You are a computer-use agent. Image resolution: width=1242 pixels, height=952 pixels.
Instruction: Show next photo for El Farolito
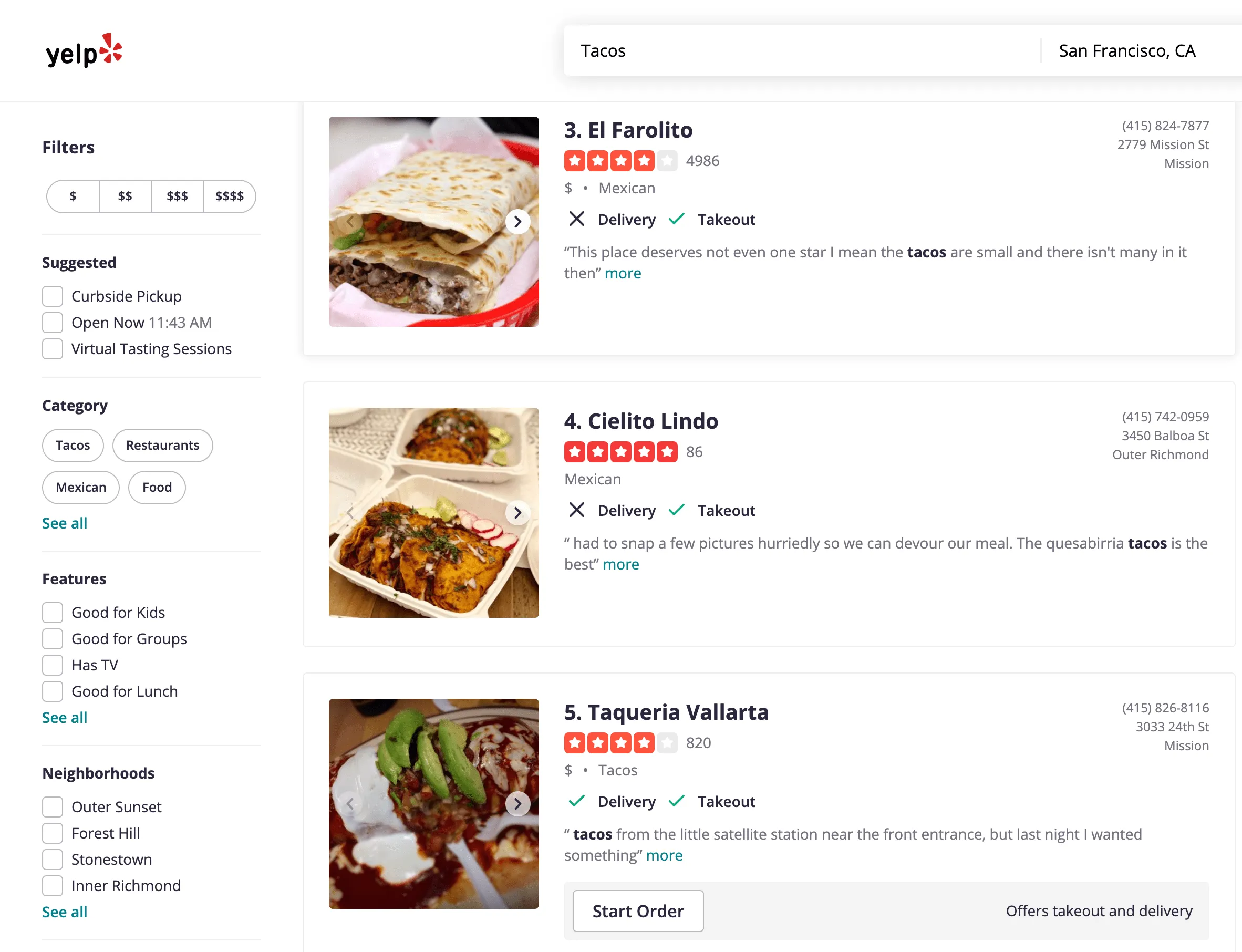tap(517, 222)
